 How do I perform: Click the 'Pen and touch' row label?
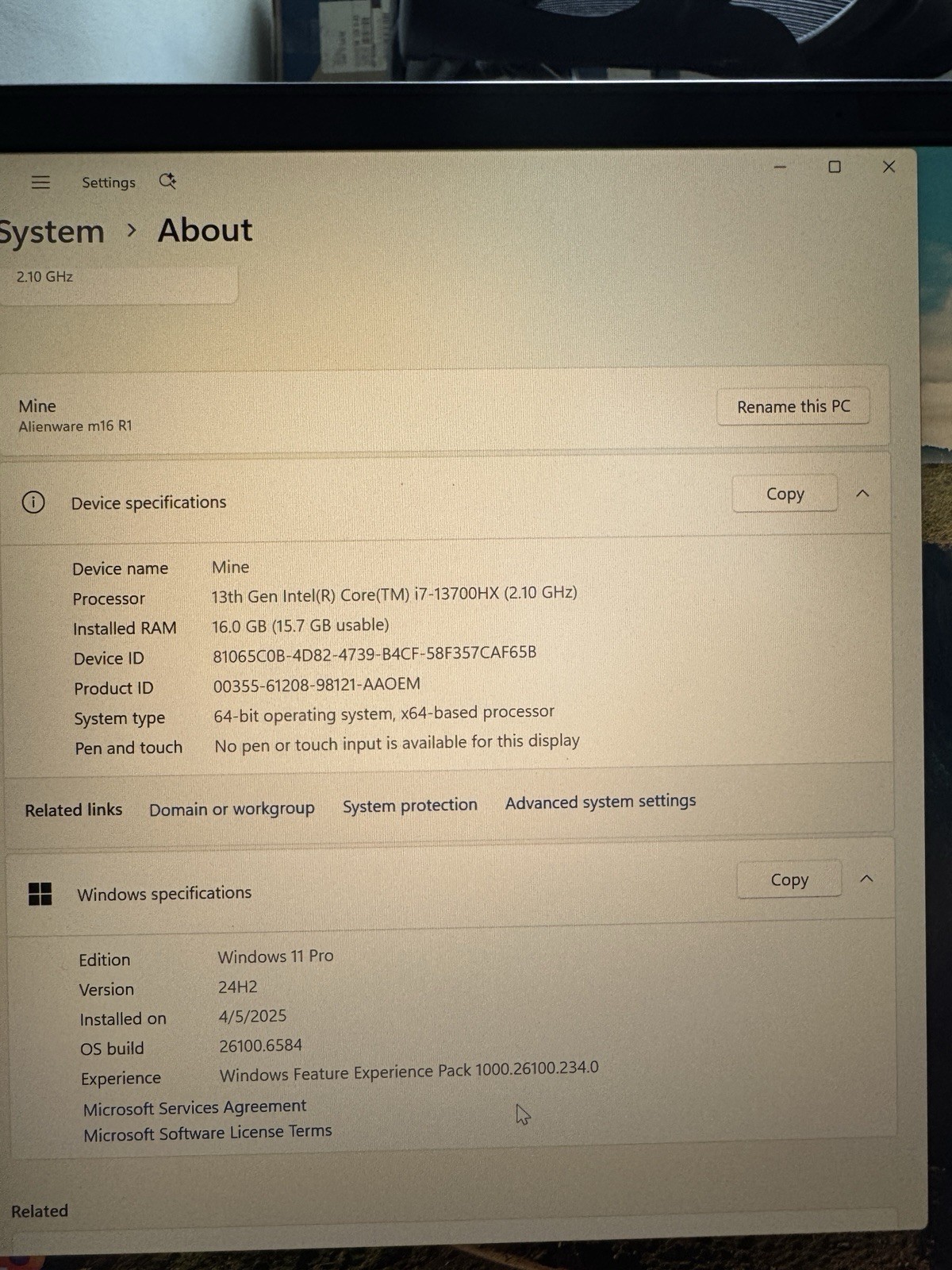pos(129,748)
